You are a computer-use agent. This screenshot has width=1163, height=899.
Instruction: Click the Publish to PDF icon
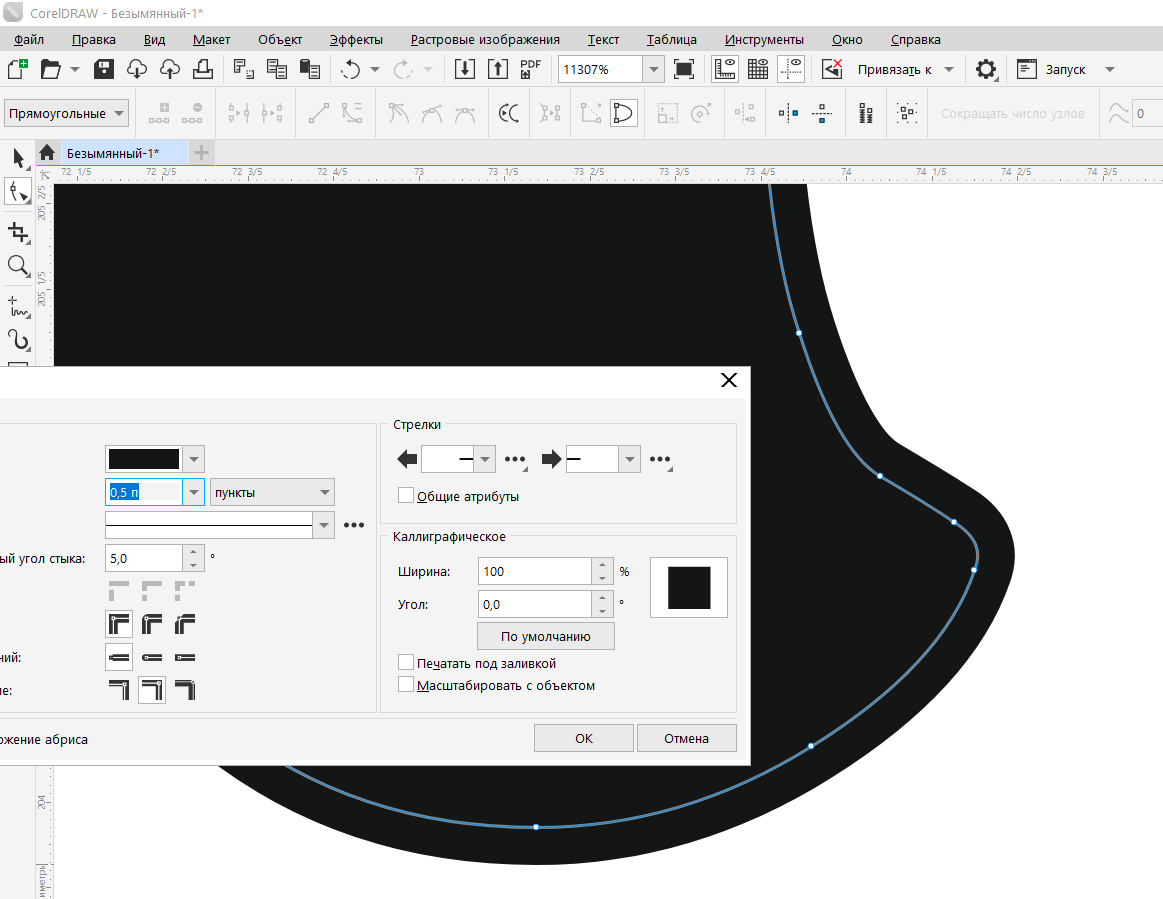tap(530, 69)
